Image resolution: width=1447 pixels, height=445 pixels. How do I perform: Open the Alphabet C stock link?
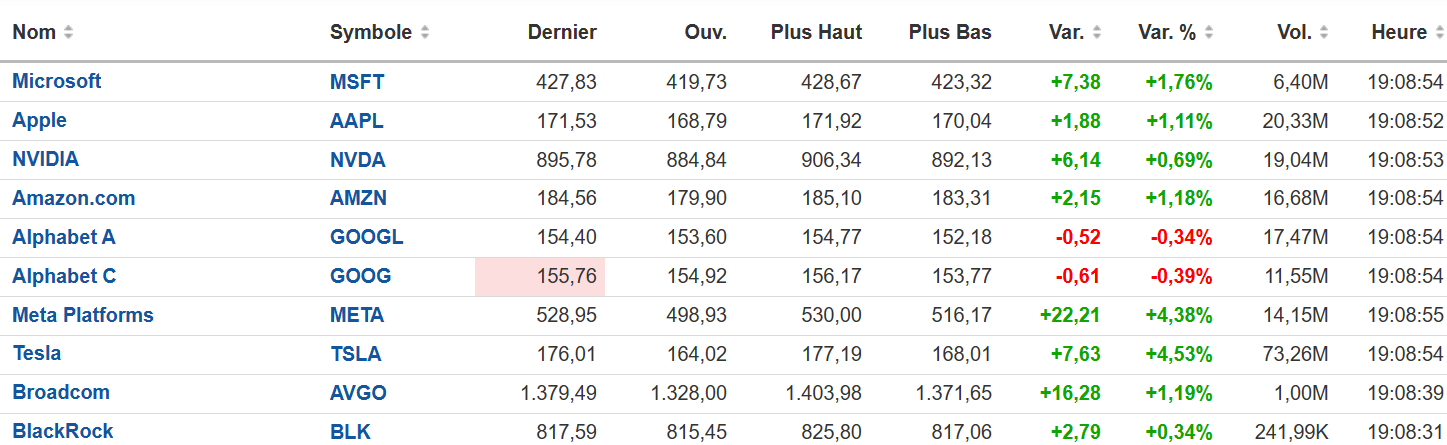pos(64,276)
